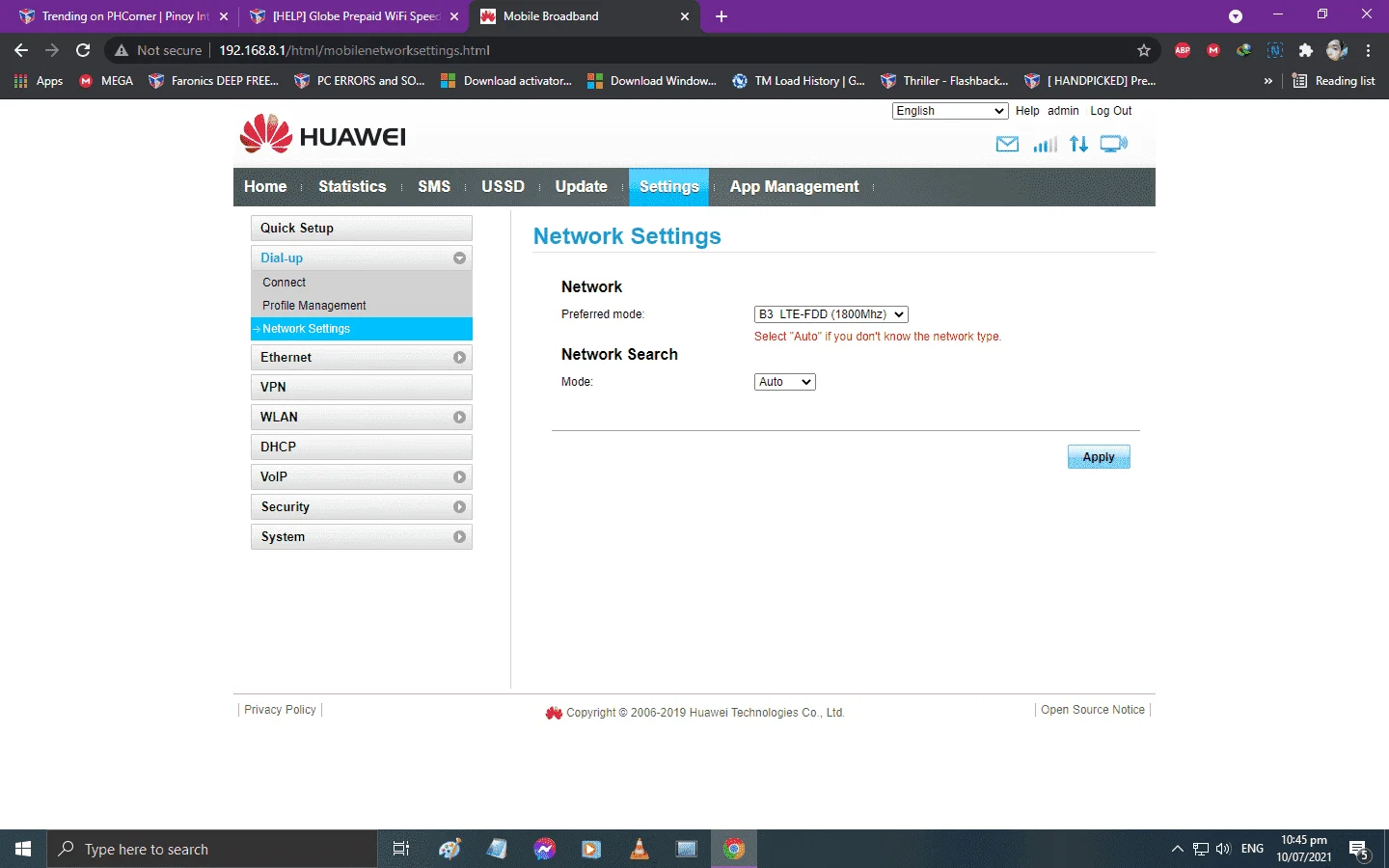
Task: Open the Open Source Notice link
Action: (x=1093, y=710)
